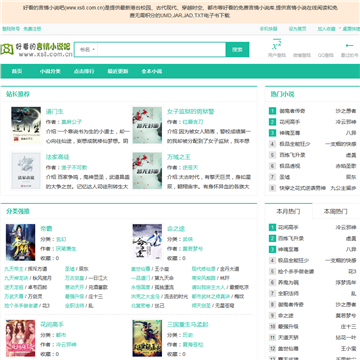The image size is (360, 360).
Task: Click the x² user login icon
Action: point(277,45)
